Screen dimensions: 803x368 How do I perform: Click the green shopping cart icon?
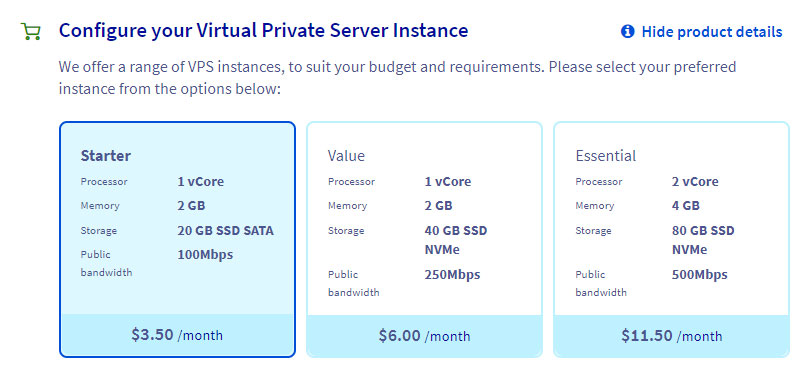tap(31, 32)
